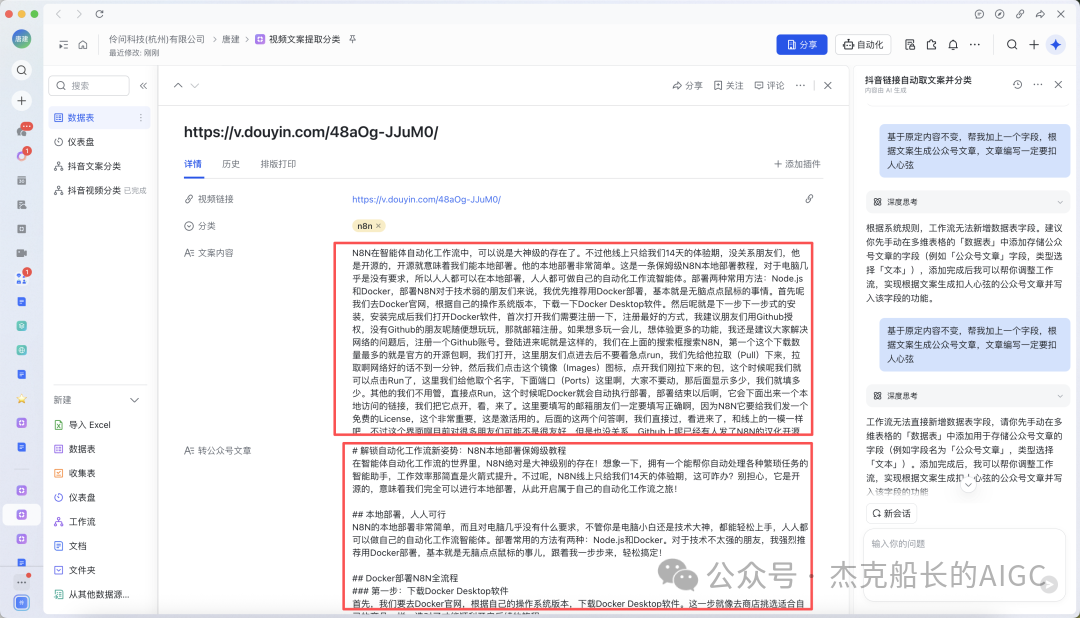1080x618 pixels.
Task: Open the 抖音视频分类 workflow
Action: pos(100,190)
